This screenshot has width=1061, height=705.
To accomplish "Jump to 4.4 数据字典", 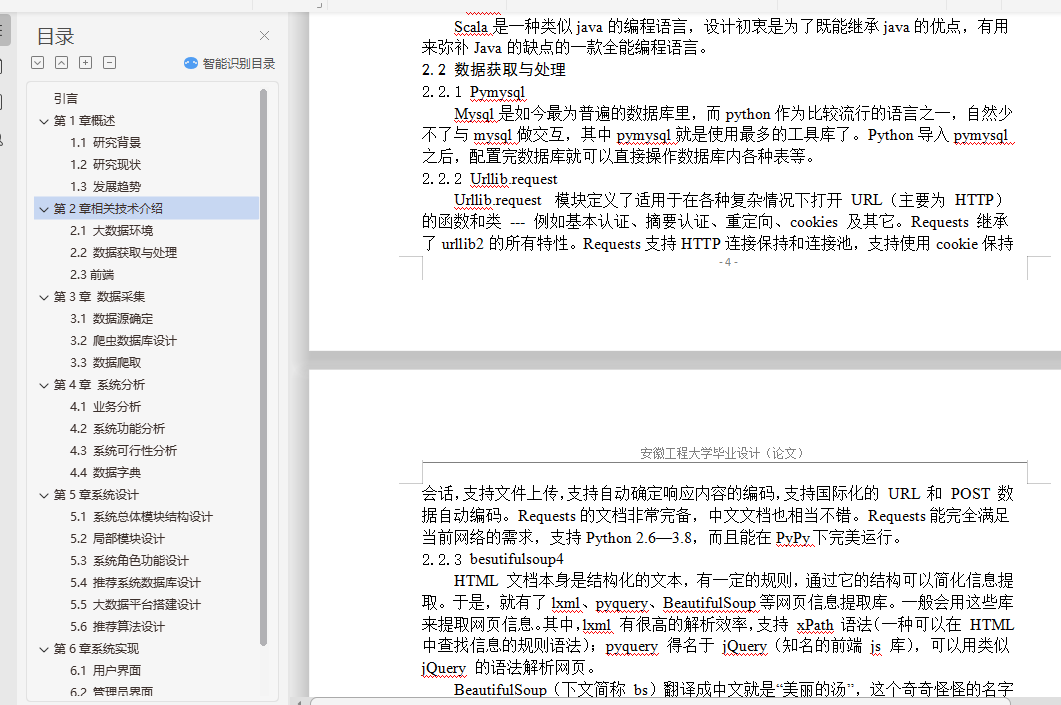I will [x=106, y=473].
